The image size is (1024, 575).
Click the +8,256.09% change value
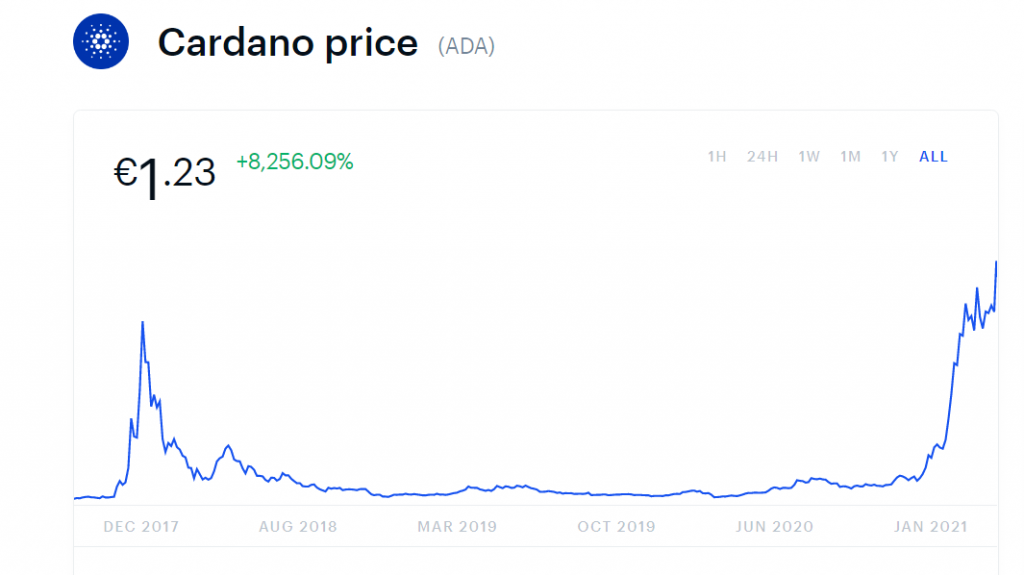click(295, 162)
